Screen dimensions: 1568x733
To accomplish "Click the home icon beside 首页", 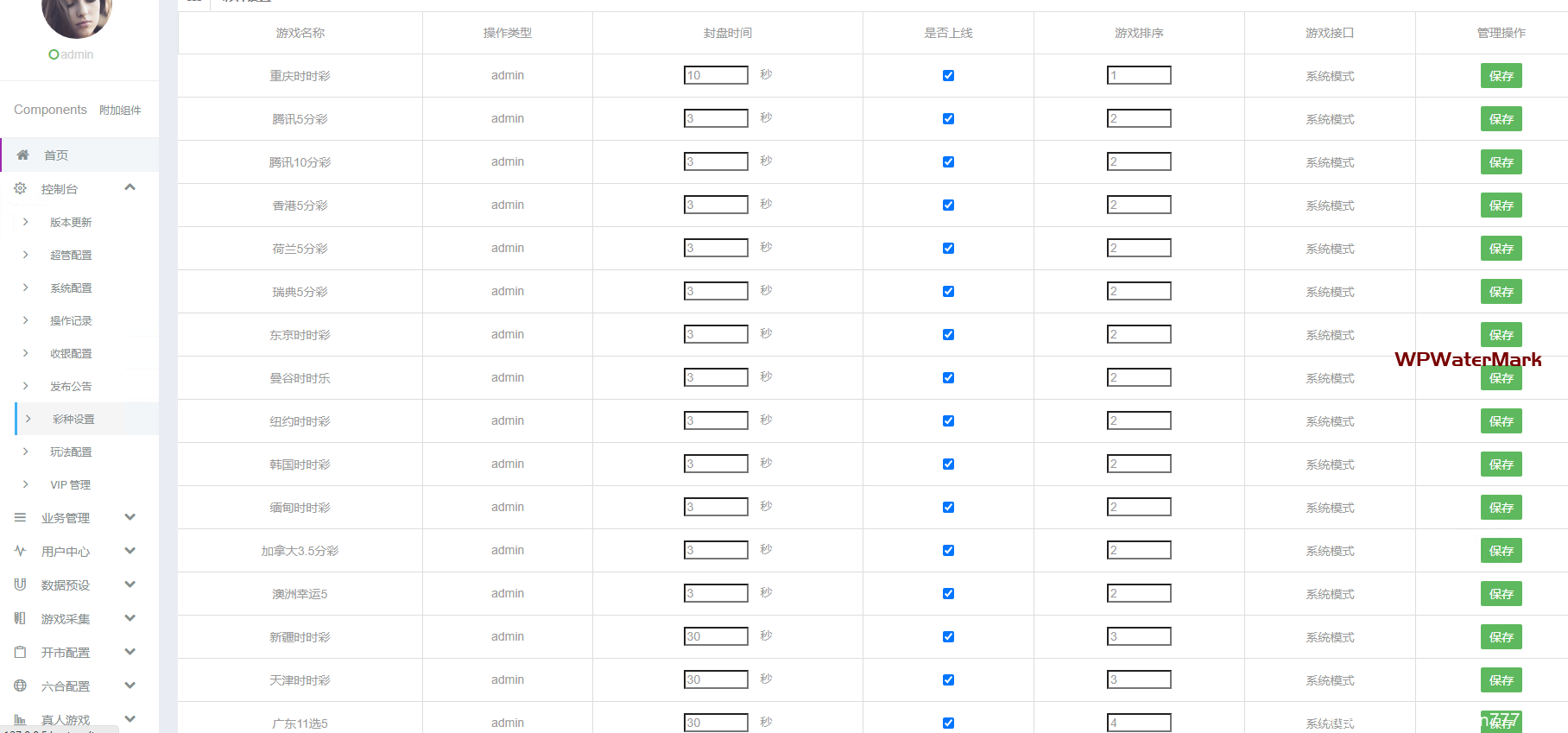I will 23,155.
